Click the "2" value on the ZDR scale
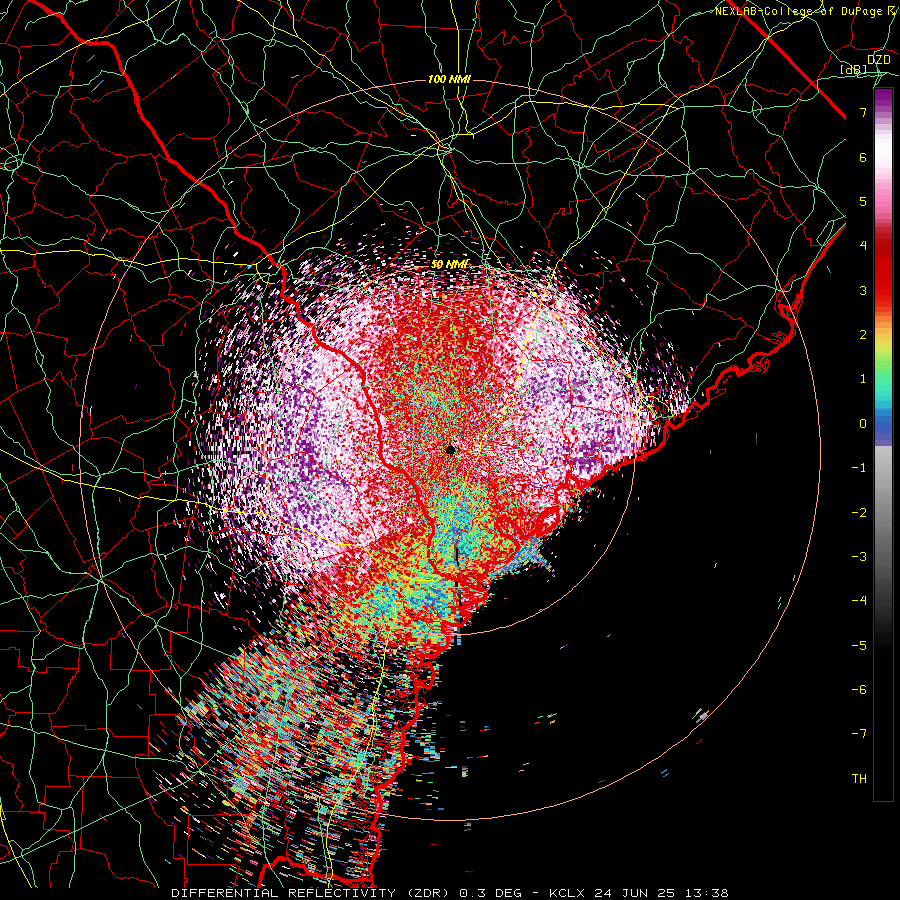 click(863, 334)
